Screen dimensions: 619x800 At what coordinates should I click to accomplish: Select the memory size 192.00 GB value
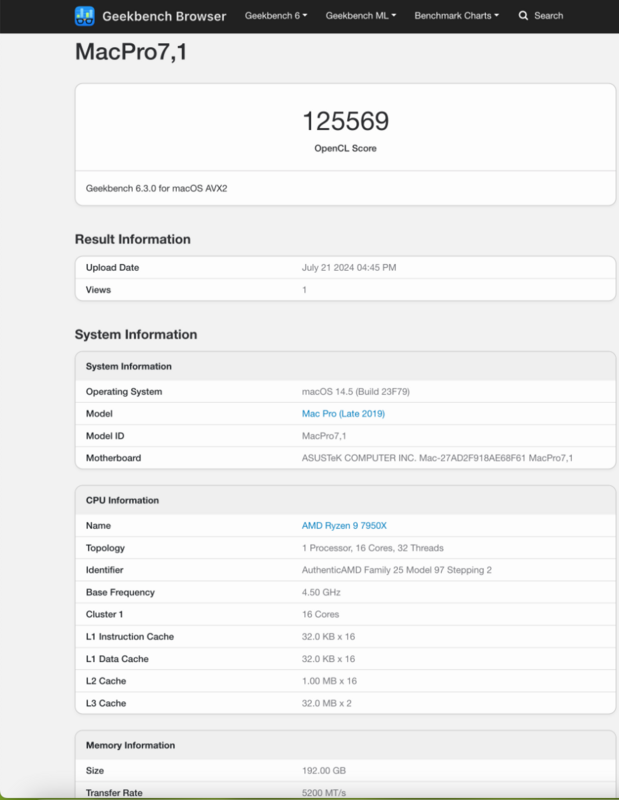click(x=324, y=770)
